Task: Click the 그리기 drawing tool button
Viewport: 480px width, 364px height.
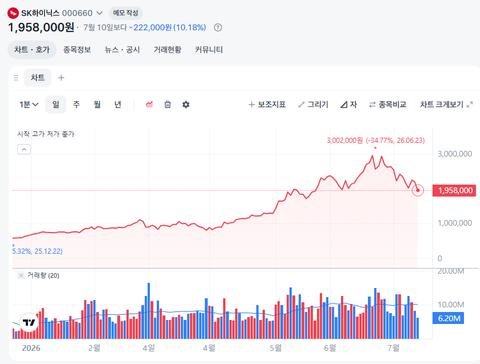Action: [313, 105]
